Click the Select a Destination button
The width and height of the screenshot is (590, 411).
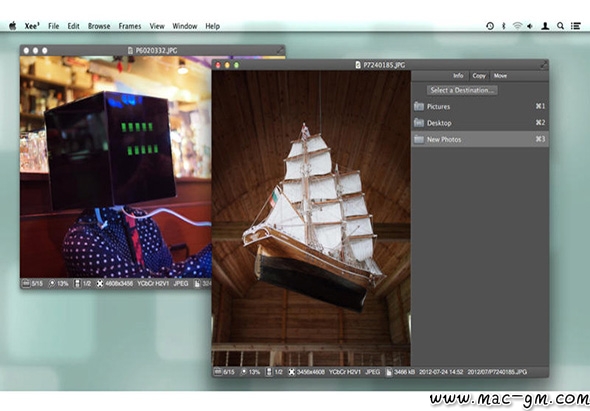click(x=462, y=90)
